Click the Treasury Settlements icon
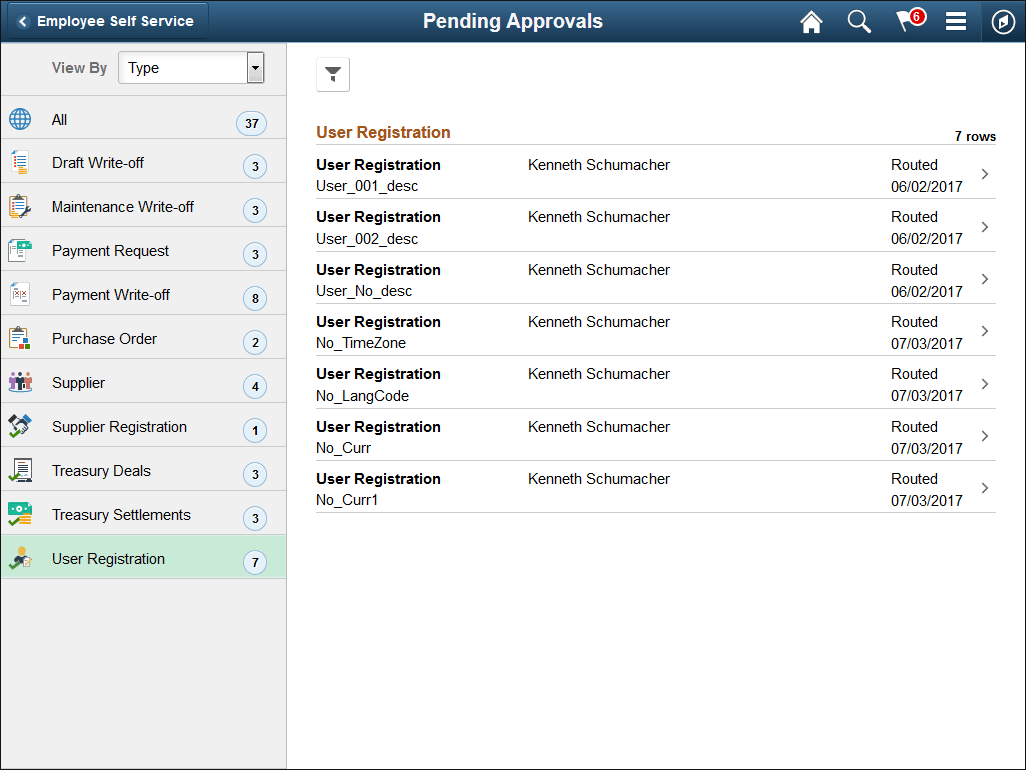1026x770 pixels. (x=20, y=514)
